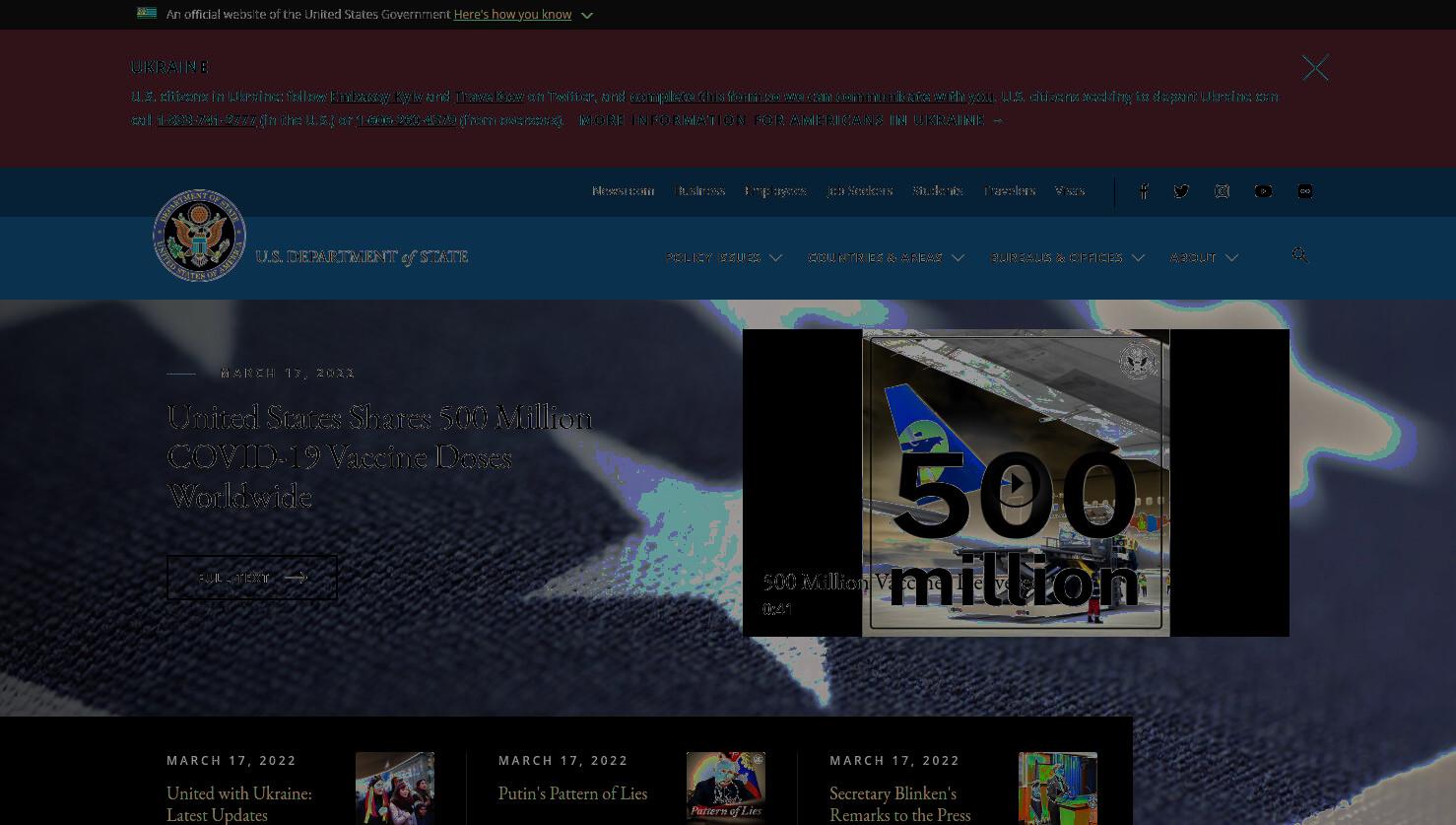Click the US flag icon in top banner
1456x825 pixels.
[x=147, y=14]
